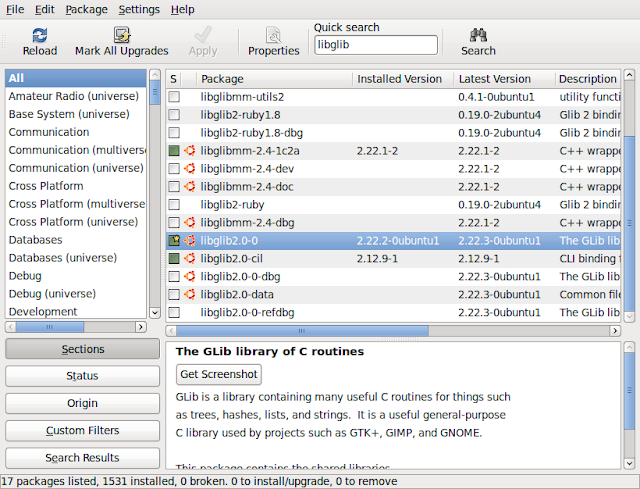This screenshot has height=489, width=640.
Task: Toggle status checkbox for libglib2.0-0-refdbg
Action: [174, 312]
